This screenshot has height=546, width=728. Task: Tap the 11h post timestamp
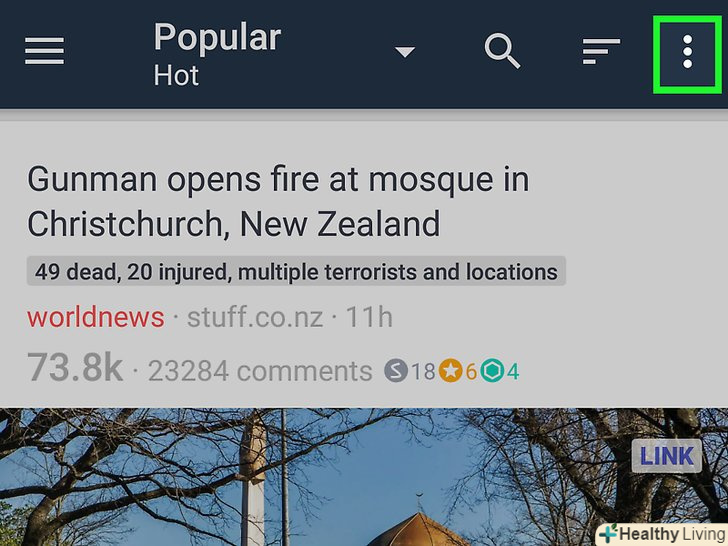[x=370, y=318]
